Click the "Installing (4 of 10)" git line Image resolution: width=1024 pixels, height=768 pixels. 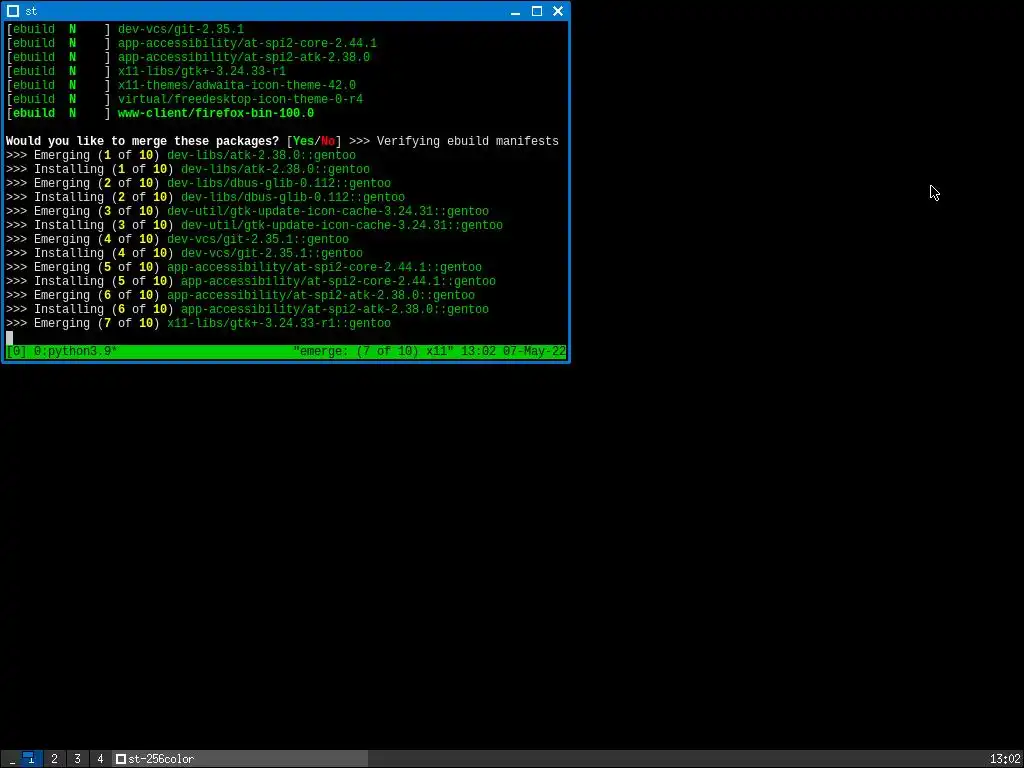(x=184, y=253)
